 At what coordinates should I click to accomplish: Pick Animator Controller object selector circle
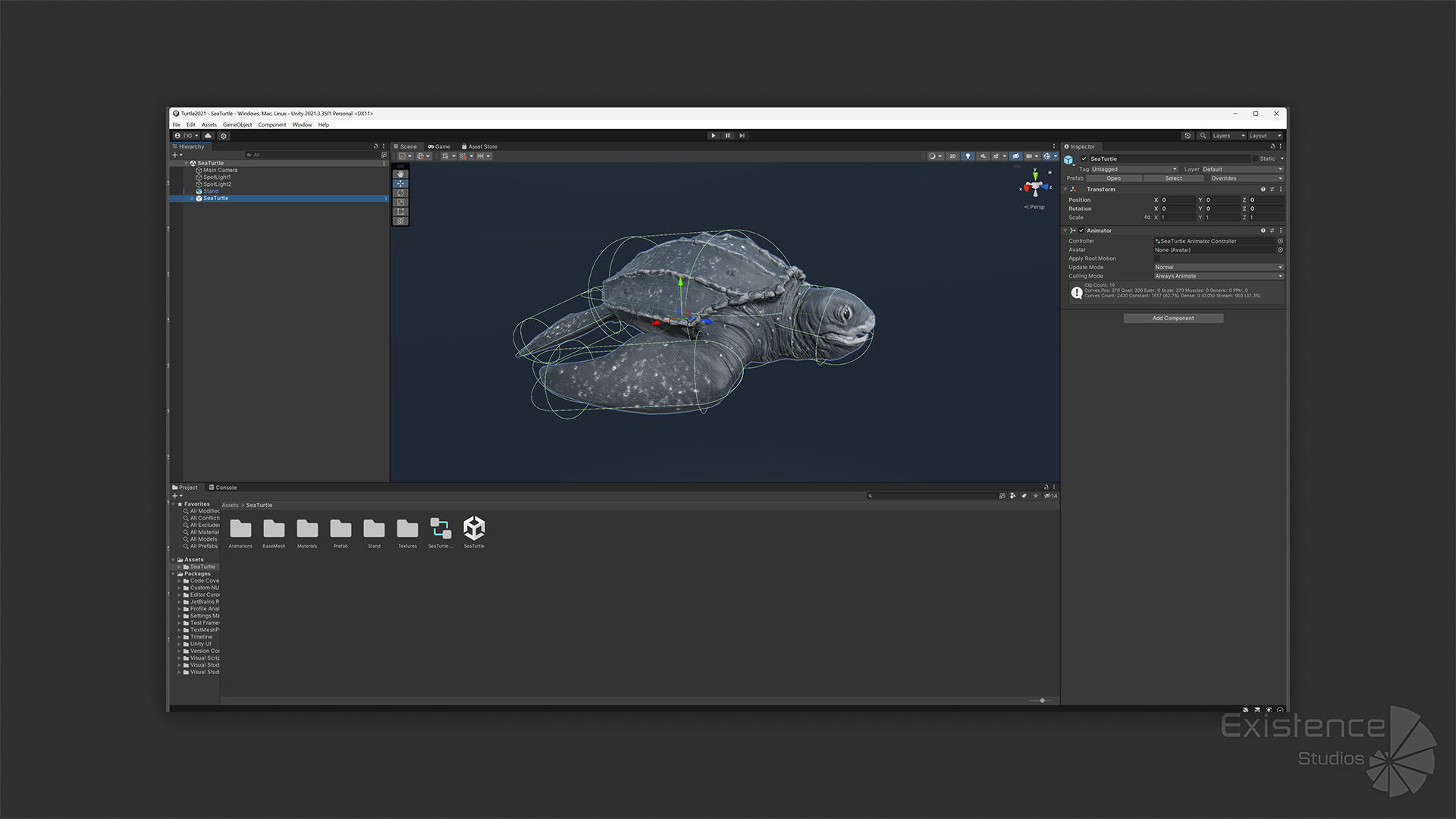pos(1280,241)
